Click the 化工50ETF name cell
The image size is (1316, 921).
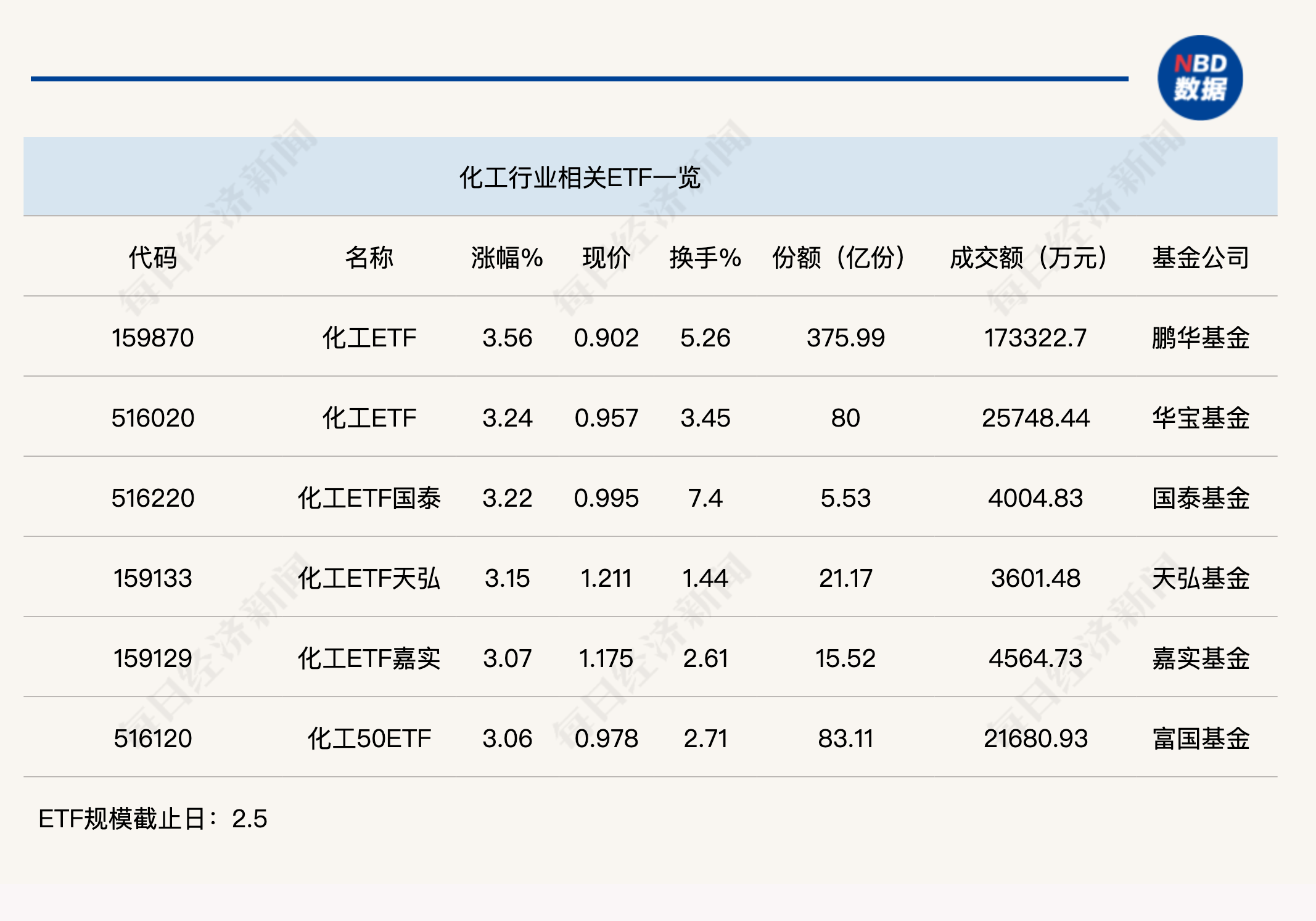pyautogui.click(x=369, y=739)
